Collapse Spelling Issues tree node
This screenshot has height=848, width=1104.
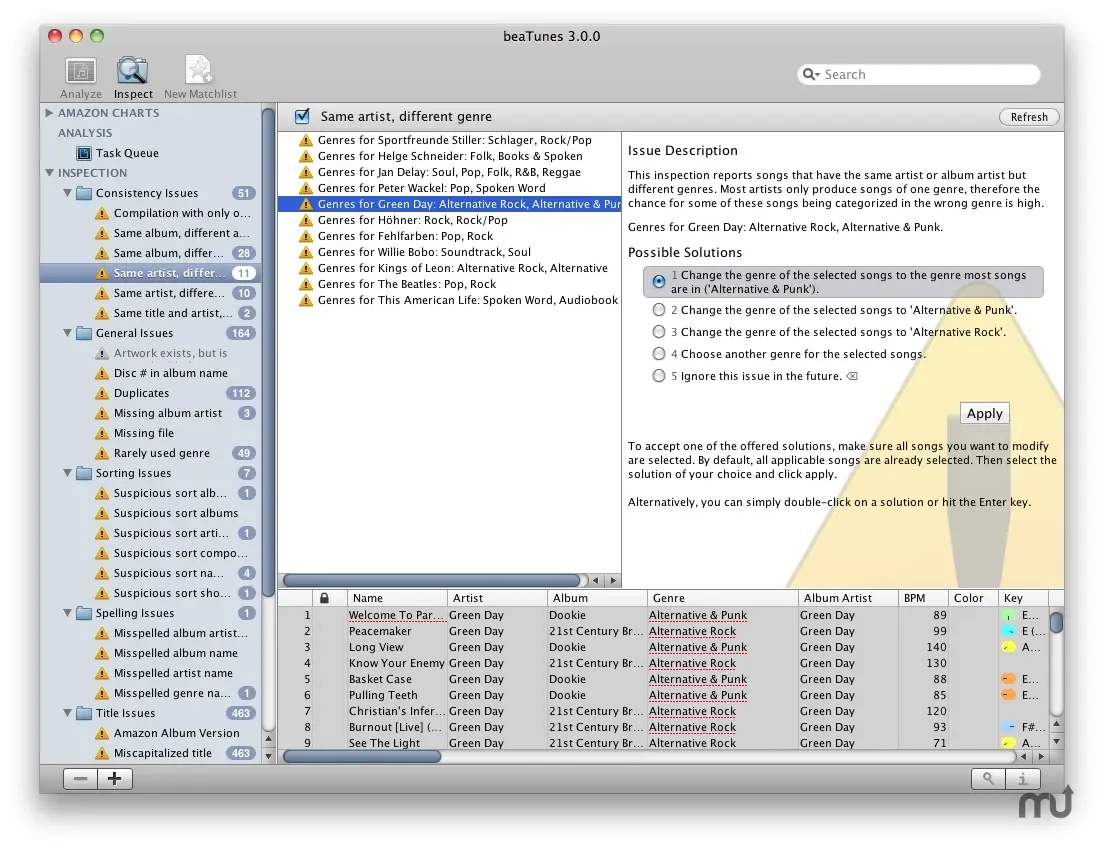point(68,613)
